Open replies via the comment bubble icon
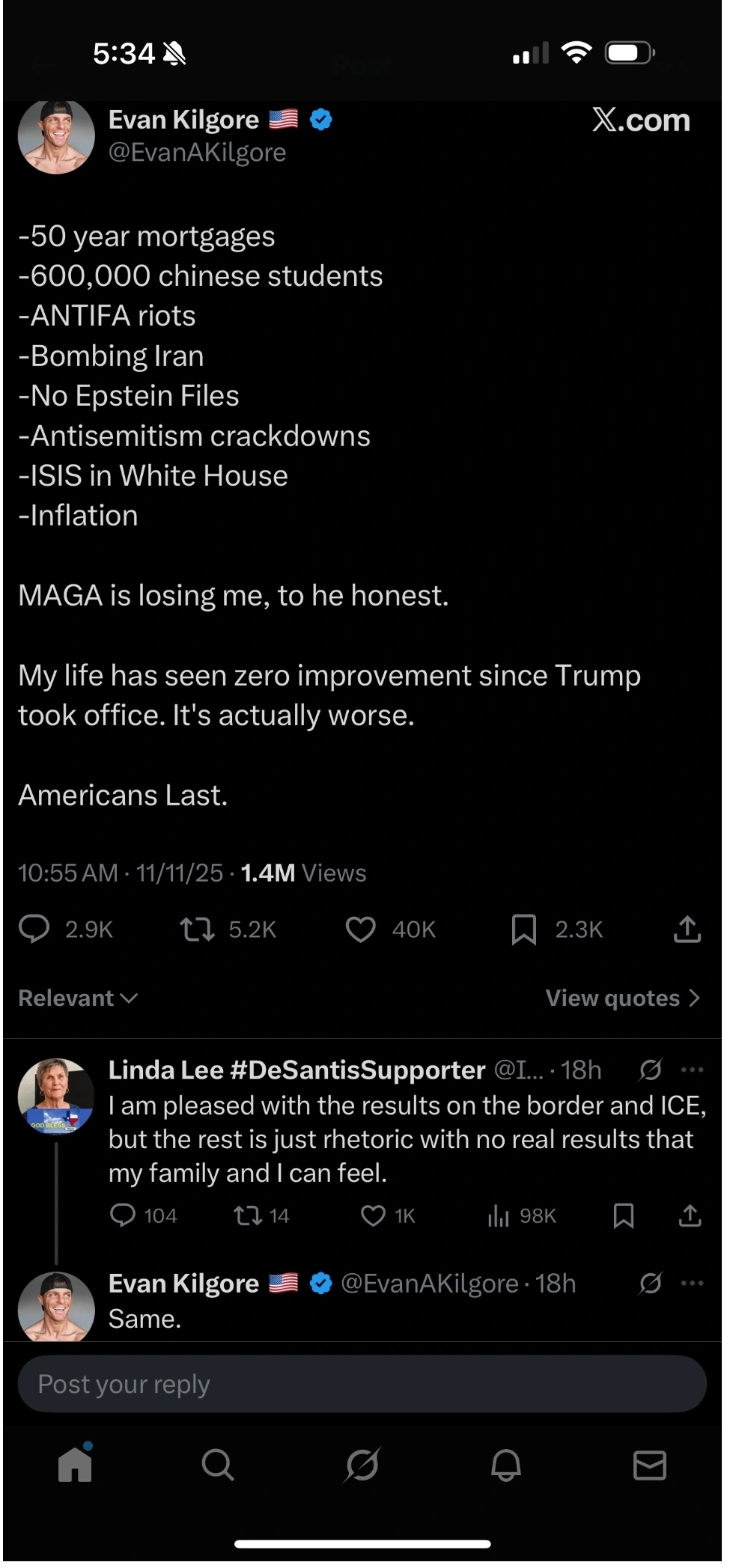The image size is (733, 1568). [34, 930]
